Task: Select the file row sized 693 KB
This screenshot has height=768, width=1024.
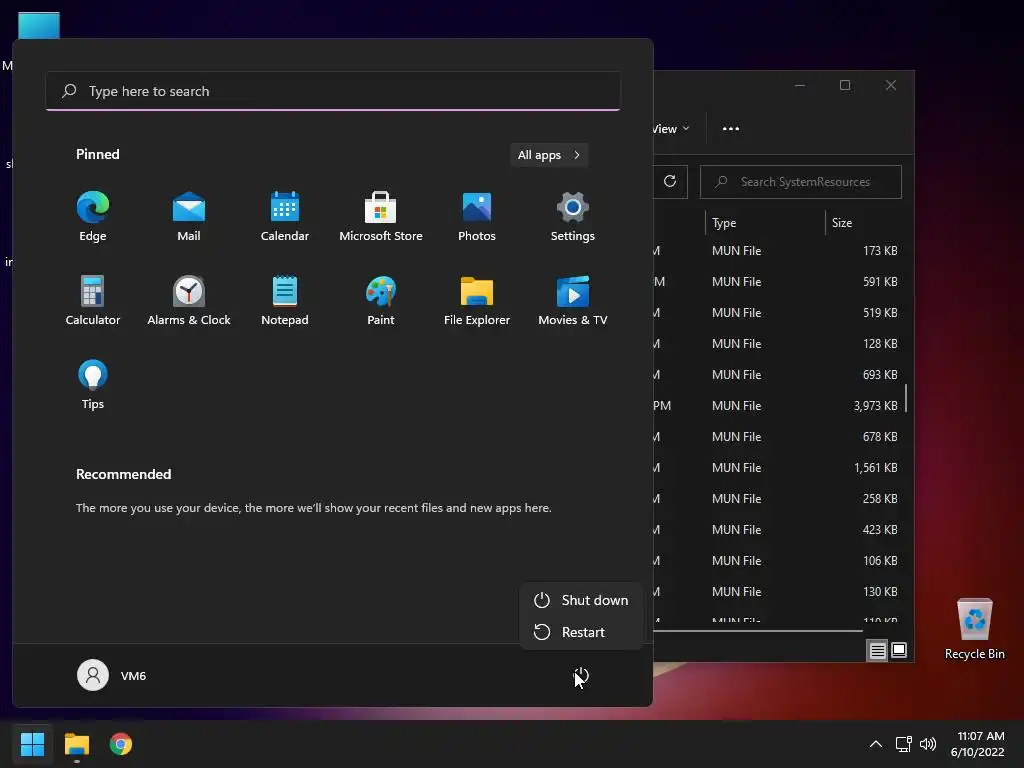Action: click(778, 375)
